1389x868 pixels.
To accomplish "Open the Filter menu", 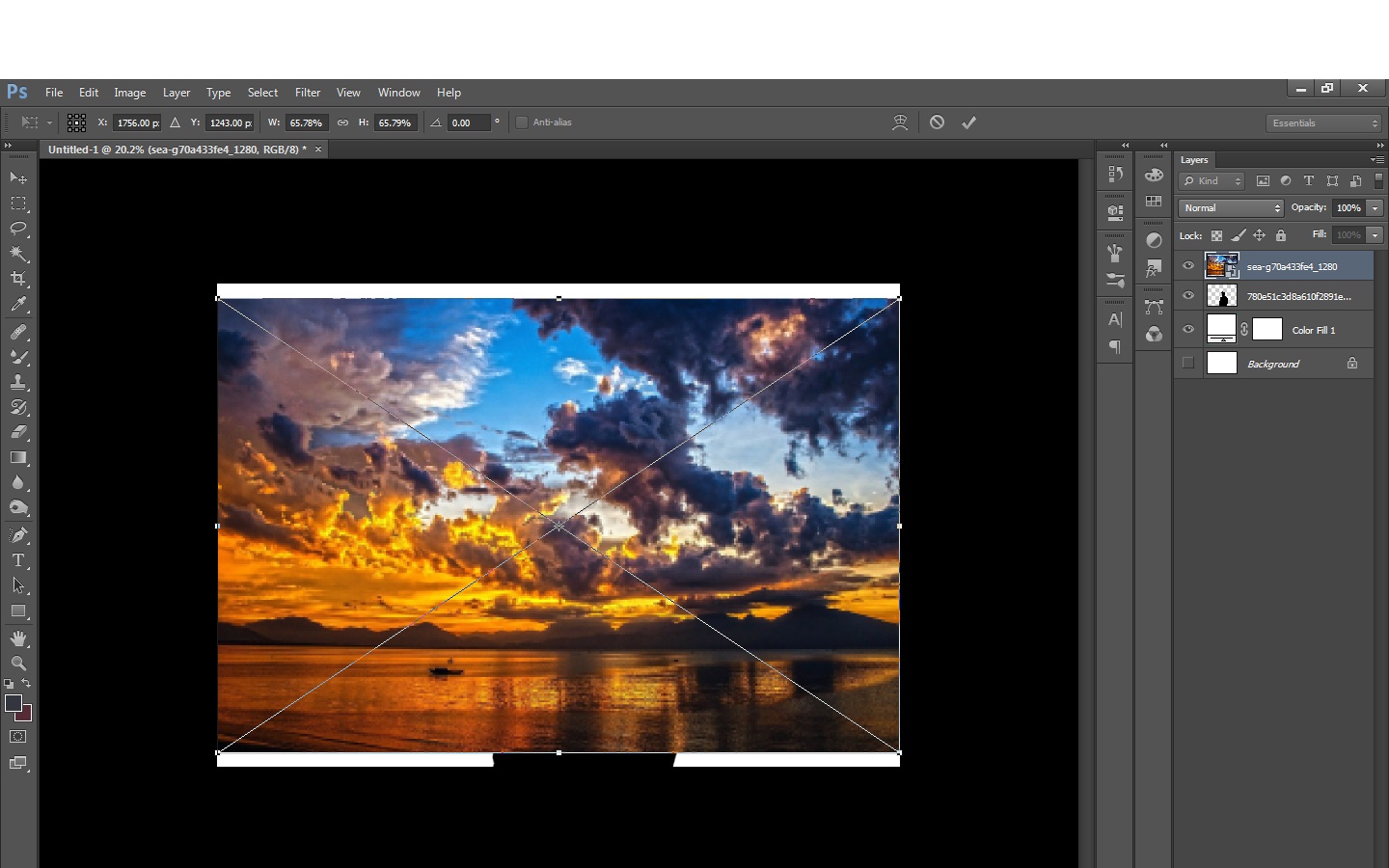I will click(x=308, y=93).
